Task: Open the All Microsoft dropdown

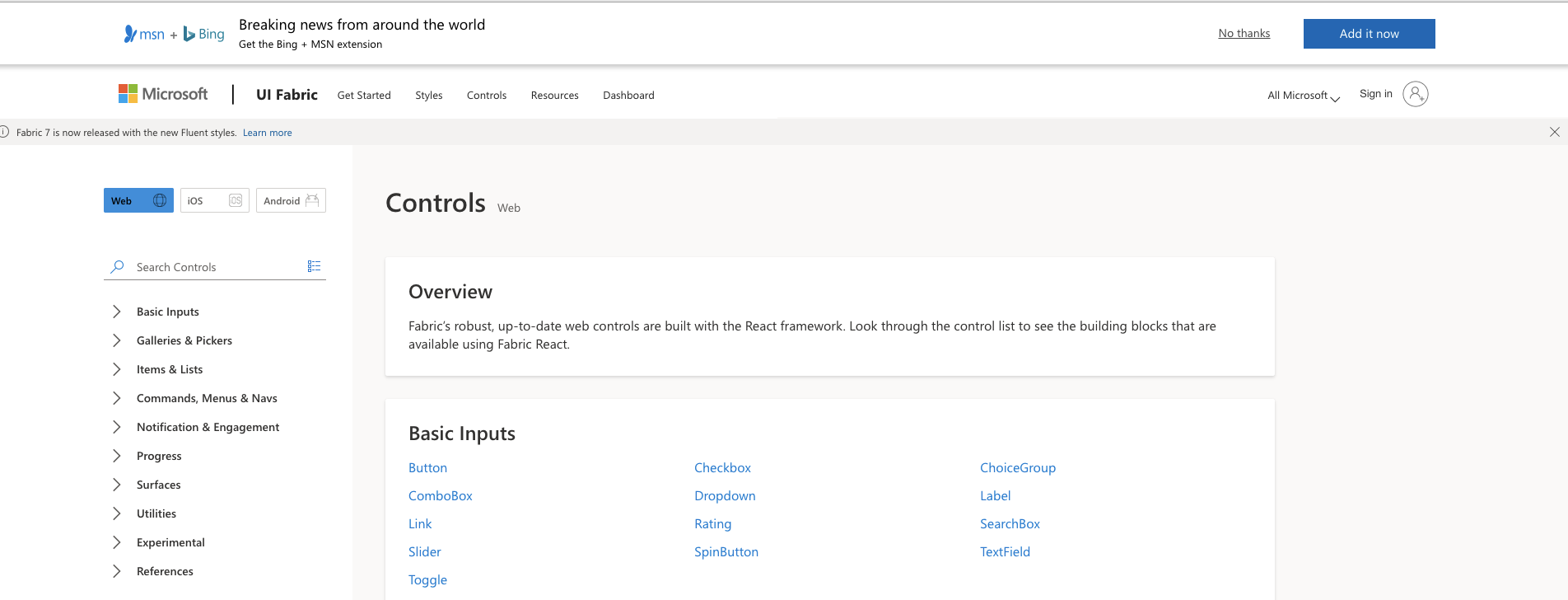Action: [1303, 96]
